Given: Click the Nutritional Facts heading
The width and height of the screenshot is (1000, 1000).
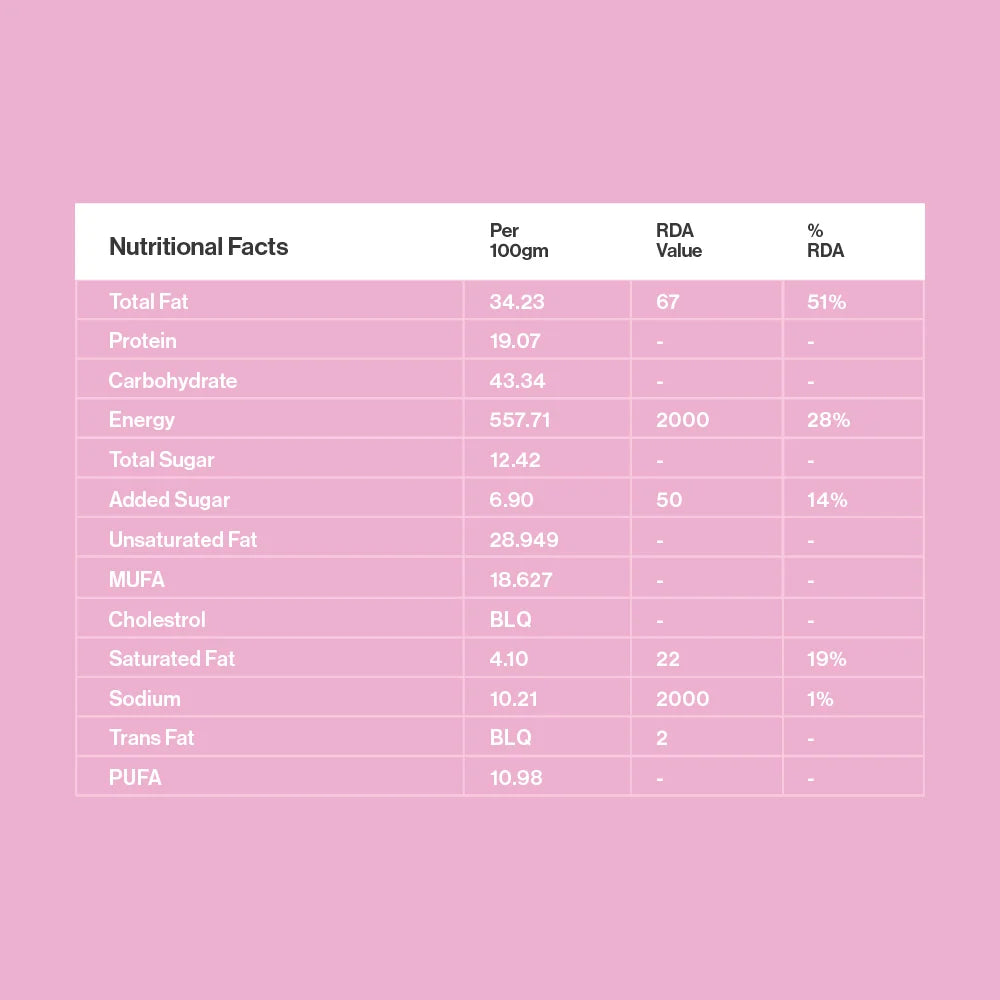Looking at the screenshot, I should tap(198, 247).
